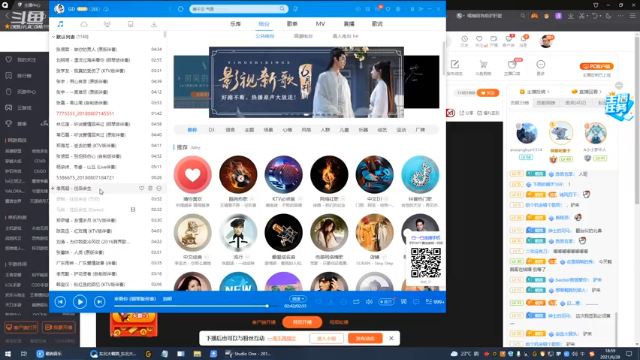Image resolution: width=640 pixels, height=360 pixels.
Task: Open the browser undo dropdown arrow
Action: 600,16
